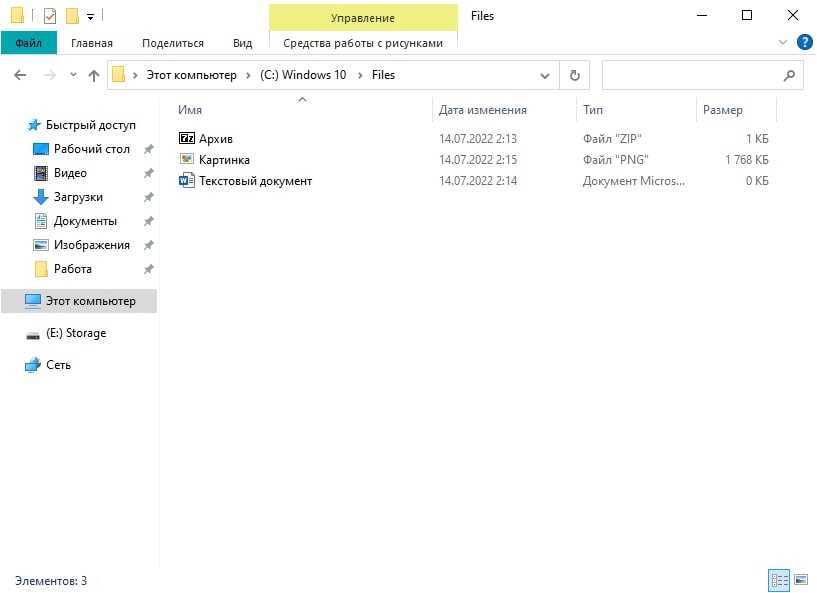817x593 pixels.
Task: Click into the search input field
Action: point(690,75)
